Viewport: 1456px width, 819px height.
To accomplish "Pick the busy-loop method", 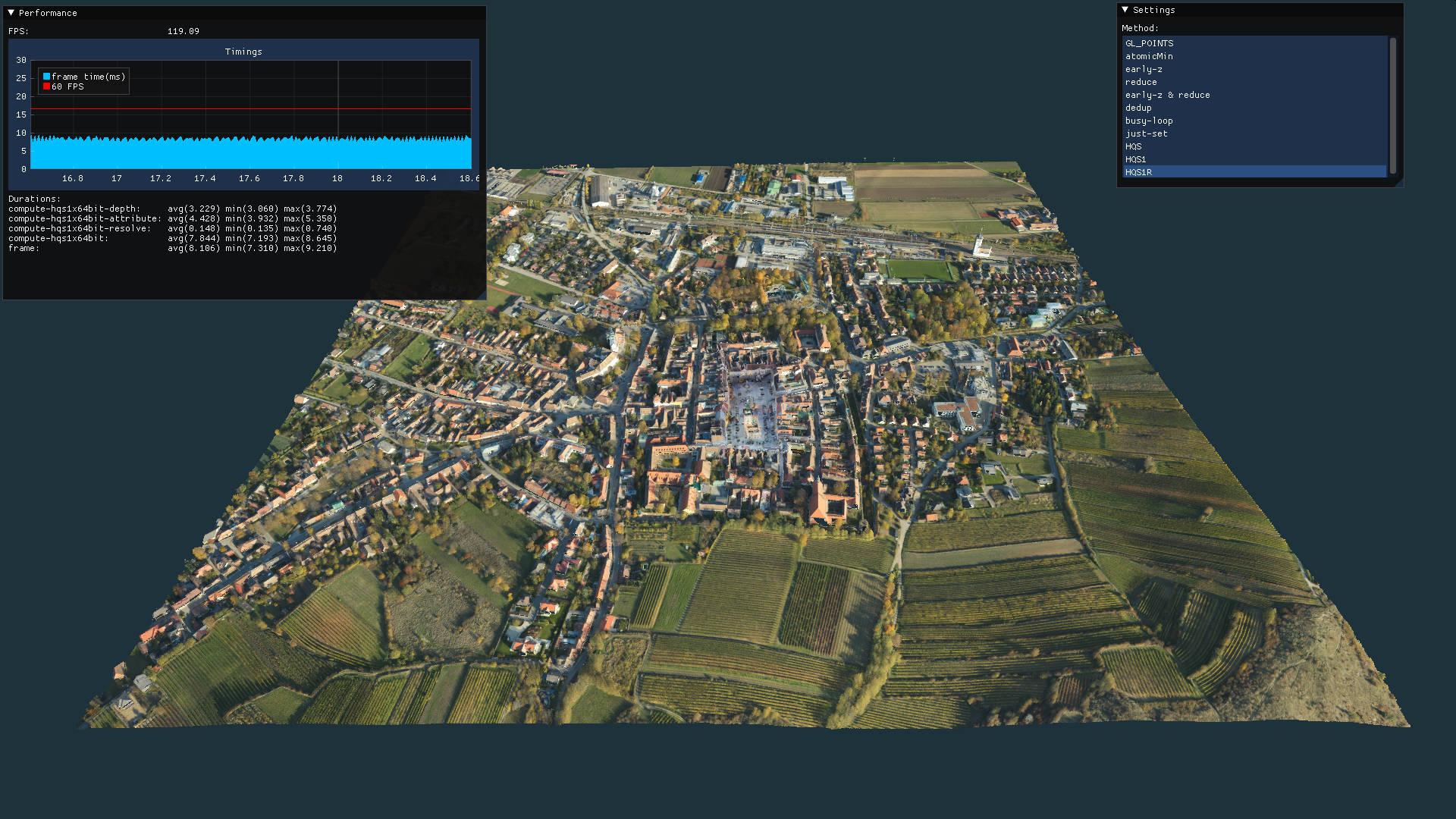I will click(x=1149, y=121).
